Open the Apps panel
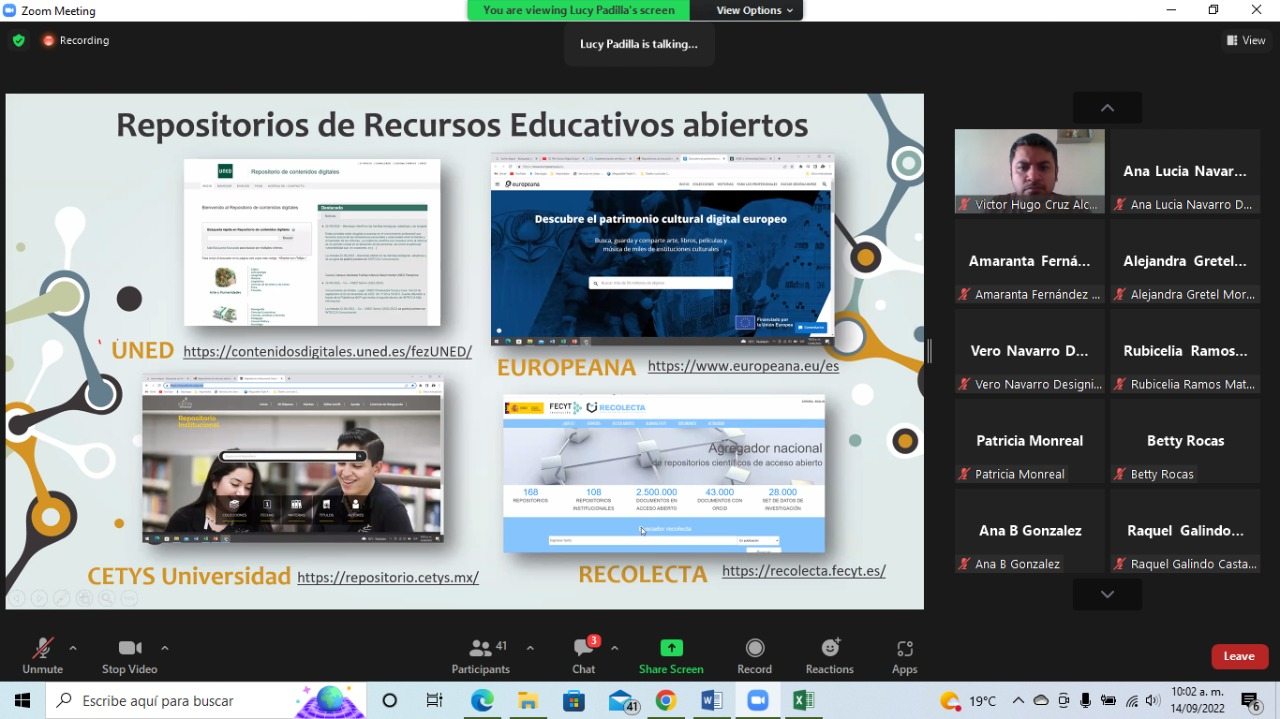The width and height of the screenshot is (1280, 719). coord(905,656)
